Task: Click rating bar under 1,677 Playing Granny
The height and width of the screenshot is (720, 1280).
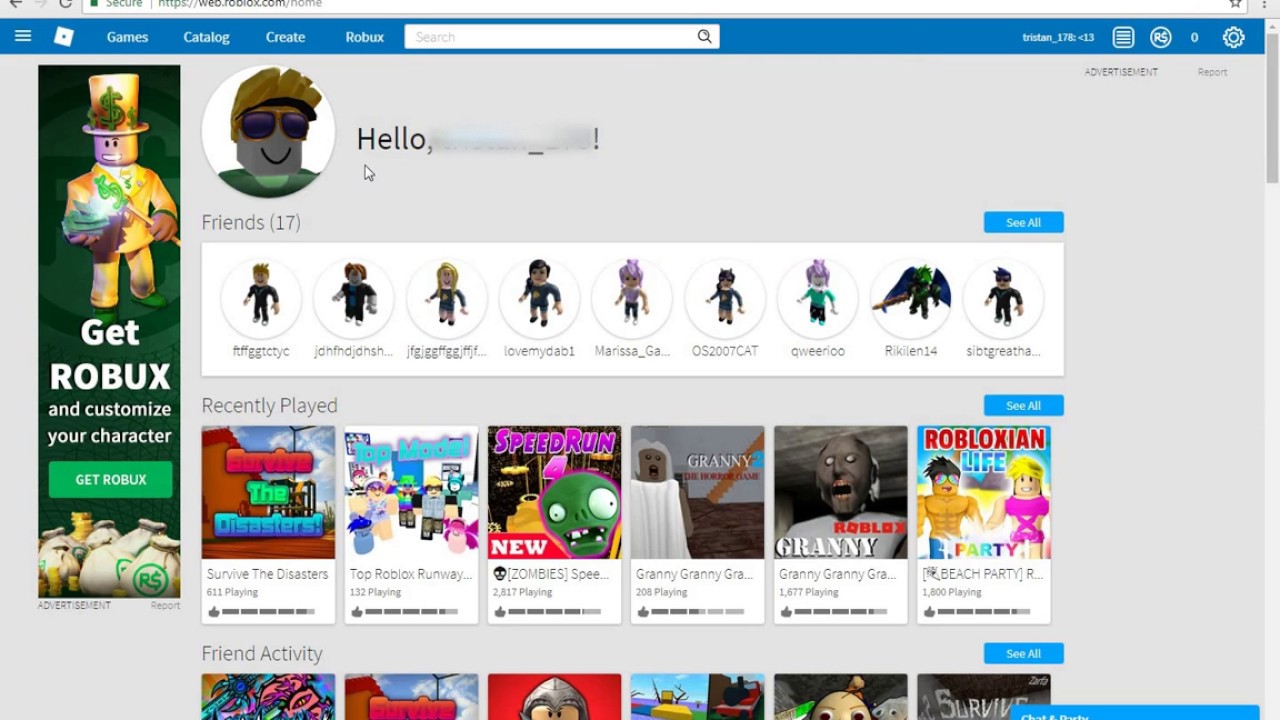Action: 840,612
